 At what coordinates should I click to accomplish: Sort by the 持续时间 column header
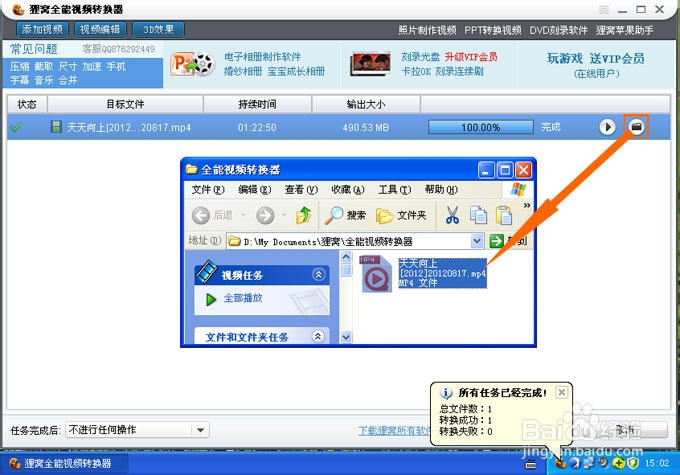point(257,105)
